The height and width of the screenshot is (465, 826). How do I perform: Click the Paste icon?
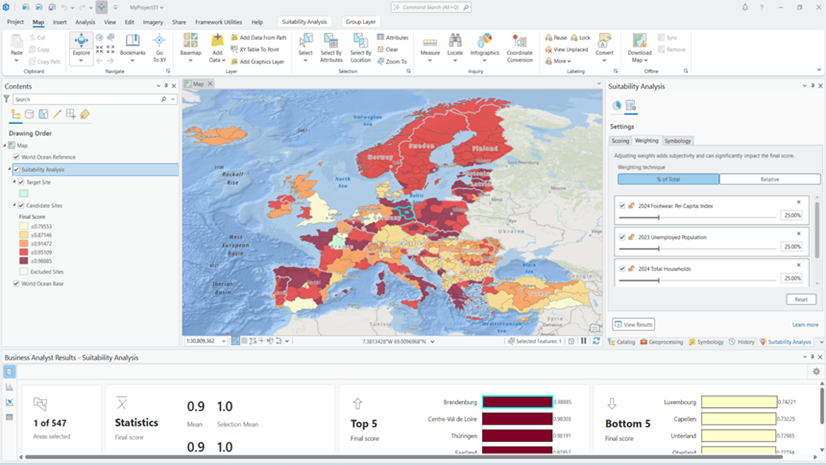[17, 41]
